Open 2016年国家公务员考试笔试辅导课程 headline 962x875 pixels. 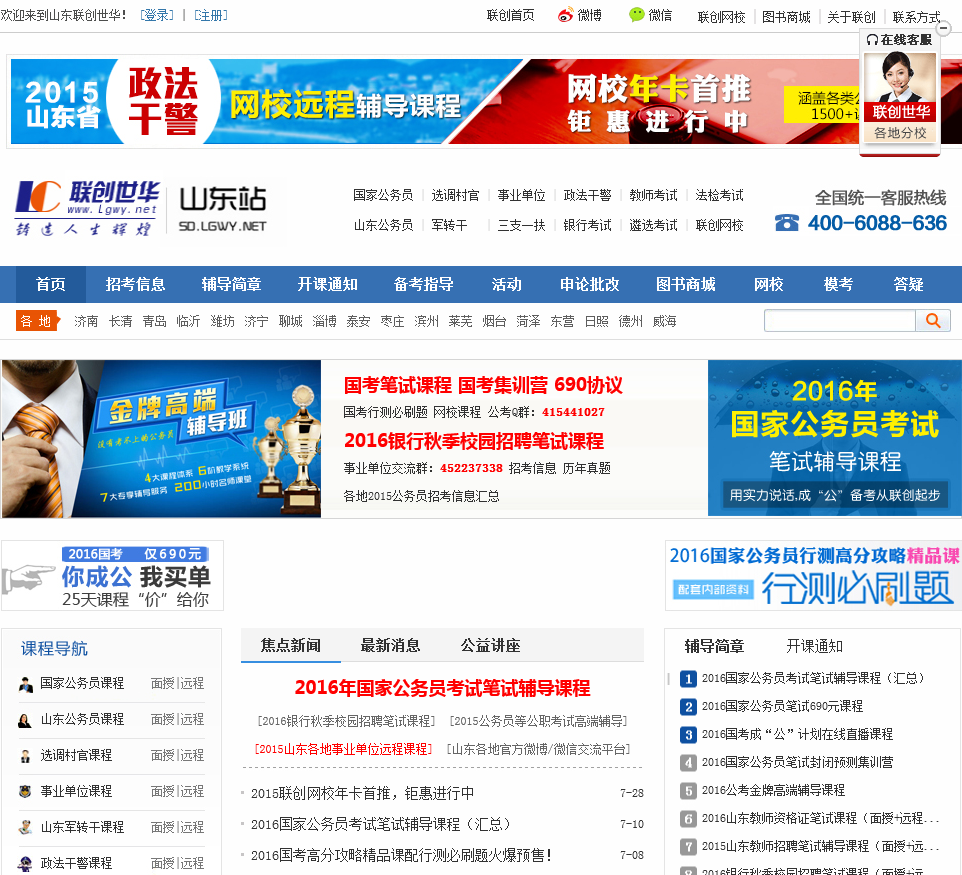[x=442, y=688]
